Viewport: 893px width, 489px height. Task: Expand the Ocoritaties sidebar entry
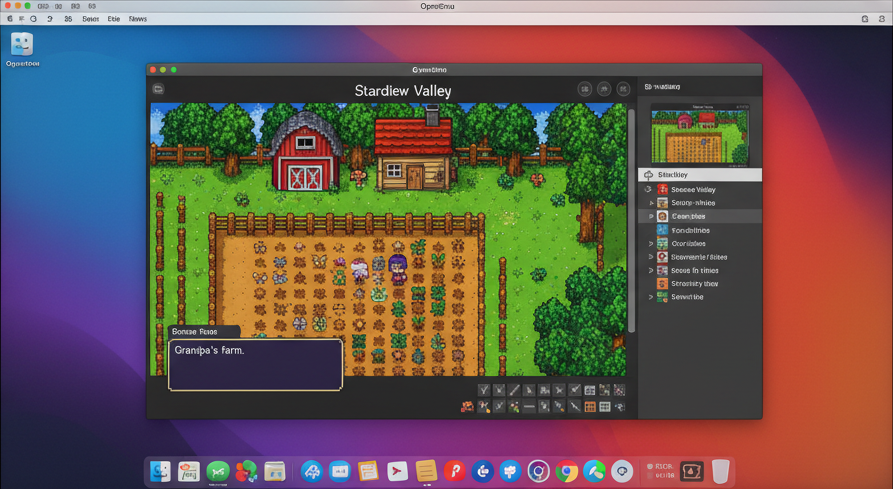click(651, 243)
